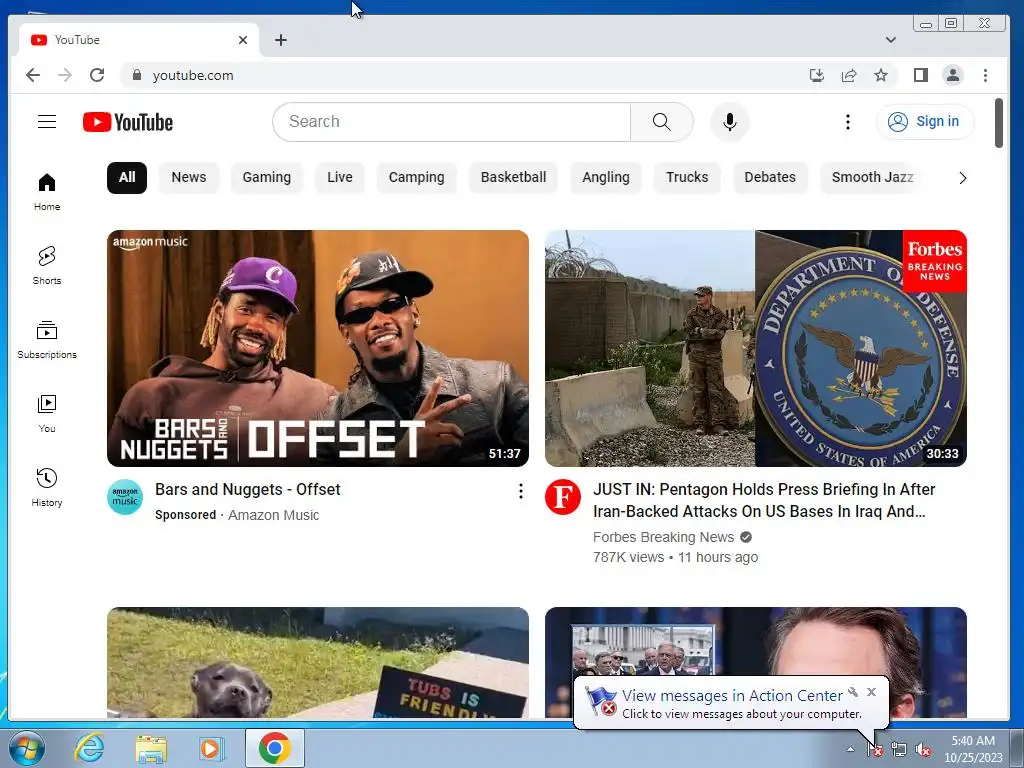
Task: Go to Home in sidebar
Action: [47, 192]
